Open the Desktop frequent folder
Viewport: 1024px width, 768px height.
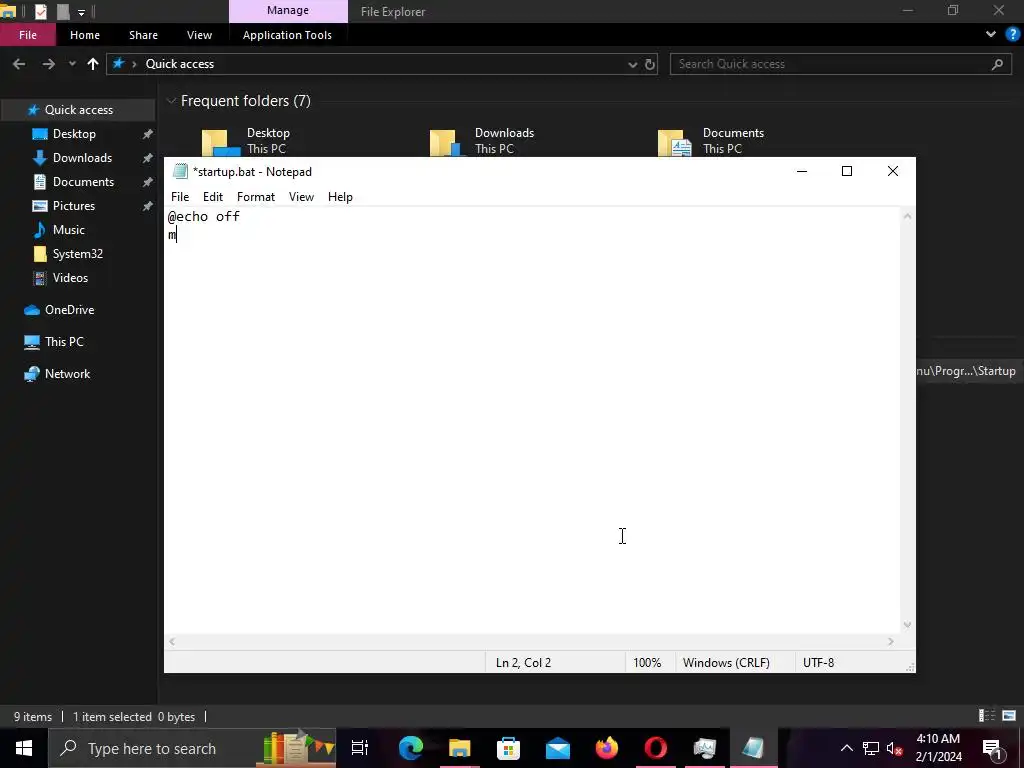248,140
